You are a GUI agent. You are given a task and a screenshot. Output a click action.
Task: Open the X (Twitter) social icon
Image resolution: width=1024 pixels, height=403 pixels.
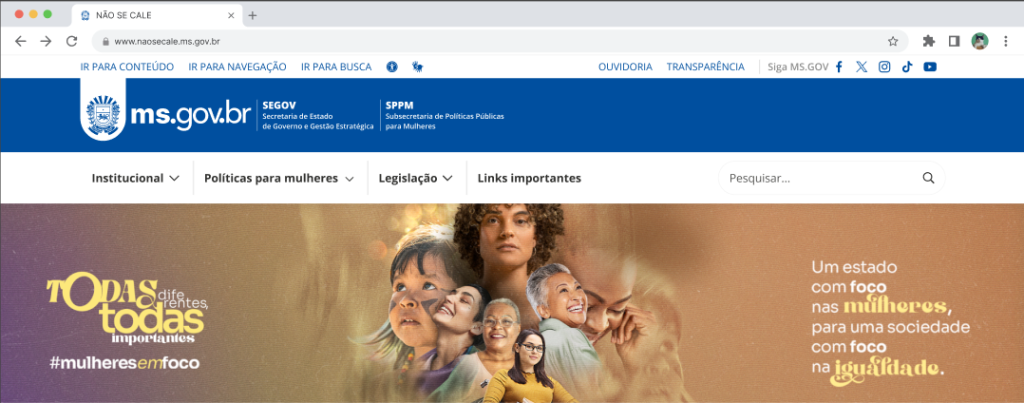pyautogui.click(x=861, y=67)
